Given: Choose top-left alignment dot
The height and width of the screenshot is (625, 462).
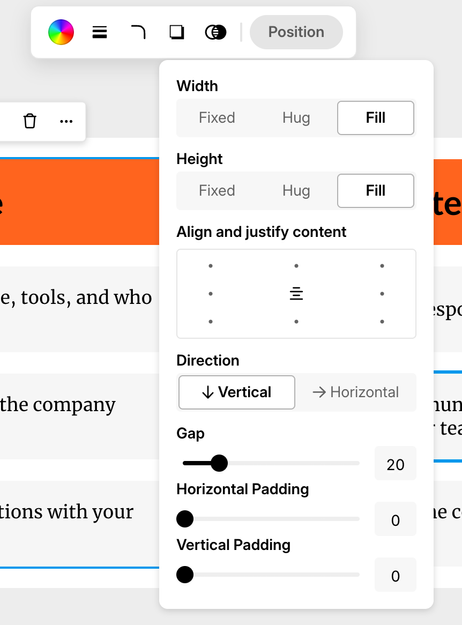Looking at the screenshot, I should (210, 266).
